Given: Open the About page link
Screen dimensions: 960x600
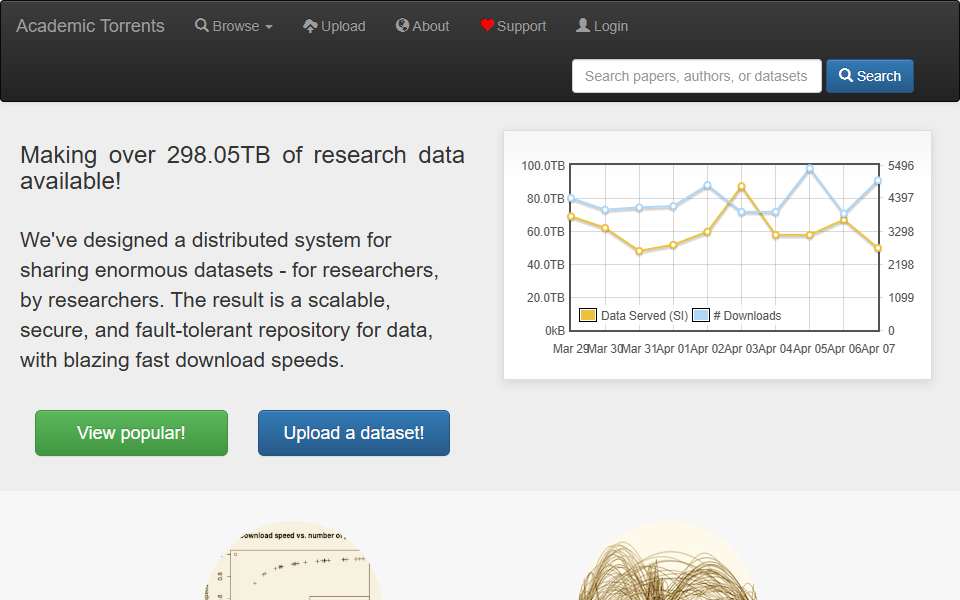Looking at the screenshot, I should click(422, 26).
